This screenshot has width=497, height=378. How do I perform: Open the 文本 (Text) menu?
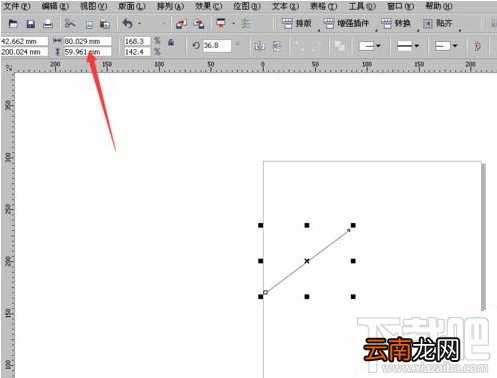[285, 6]
